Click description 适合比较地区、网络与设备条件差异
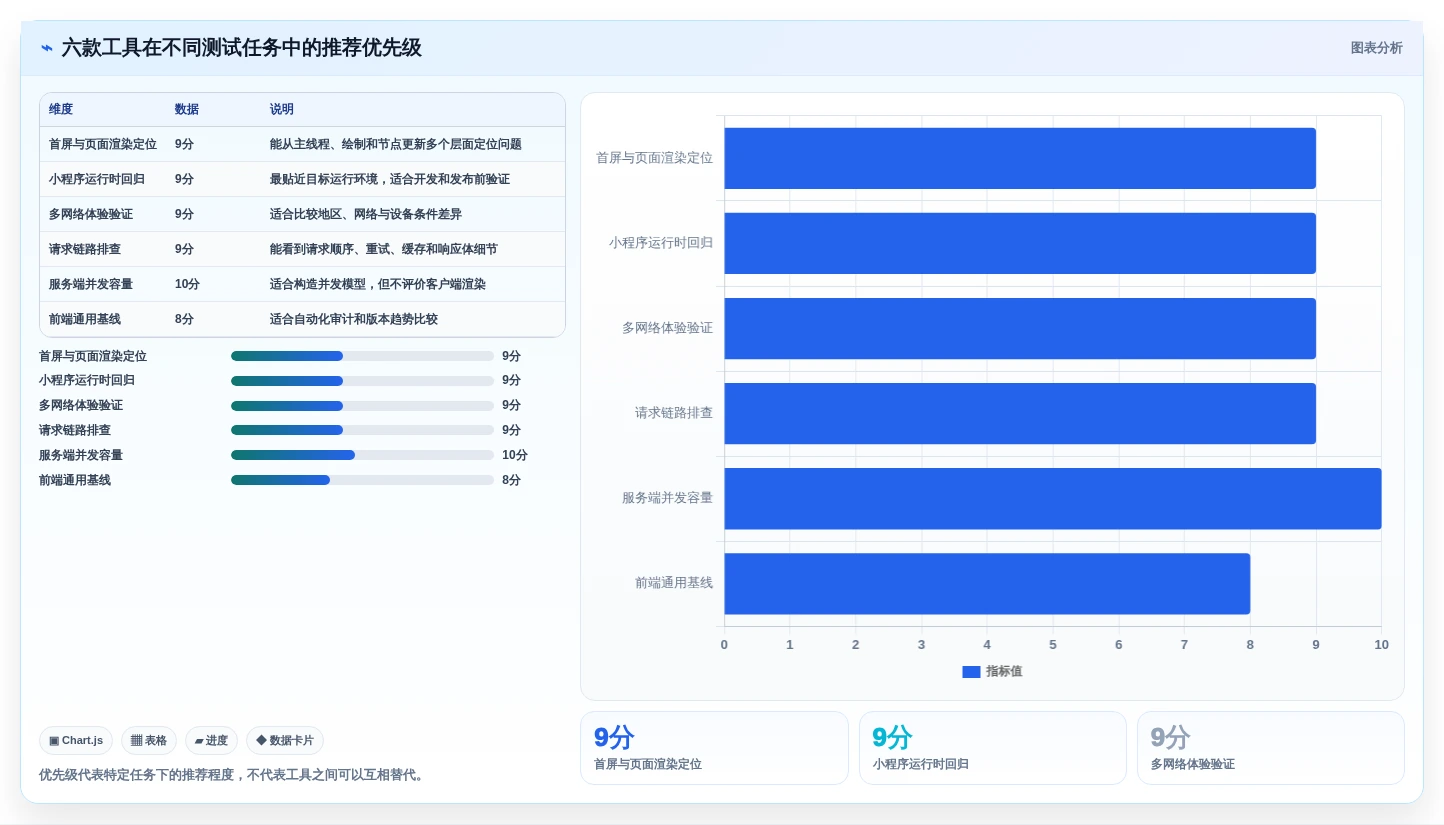The image size is (1444, 825). [x=366, y=214]
